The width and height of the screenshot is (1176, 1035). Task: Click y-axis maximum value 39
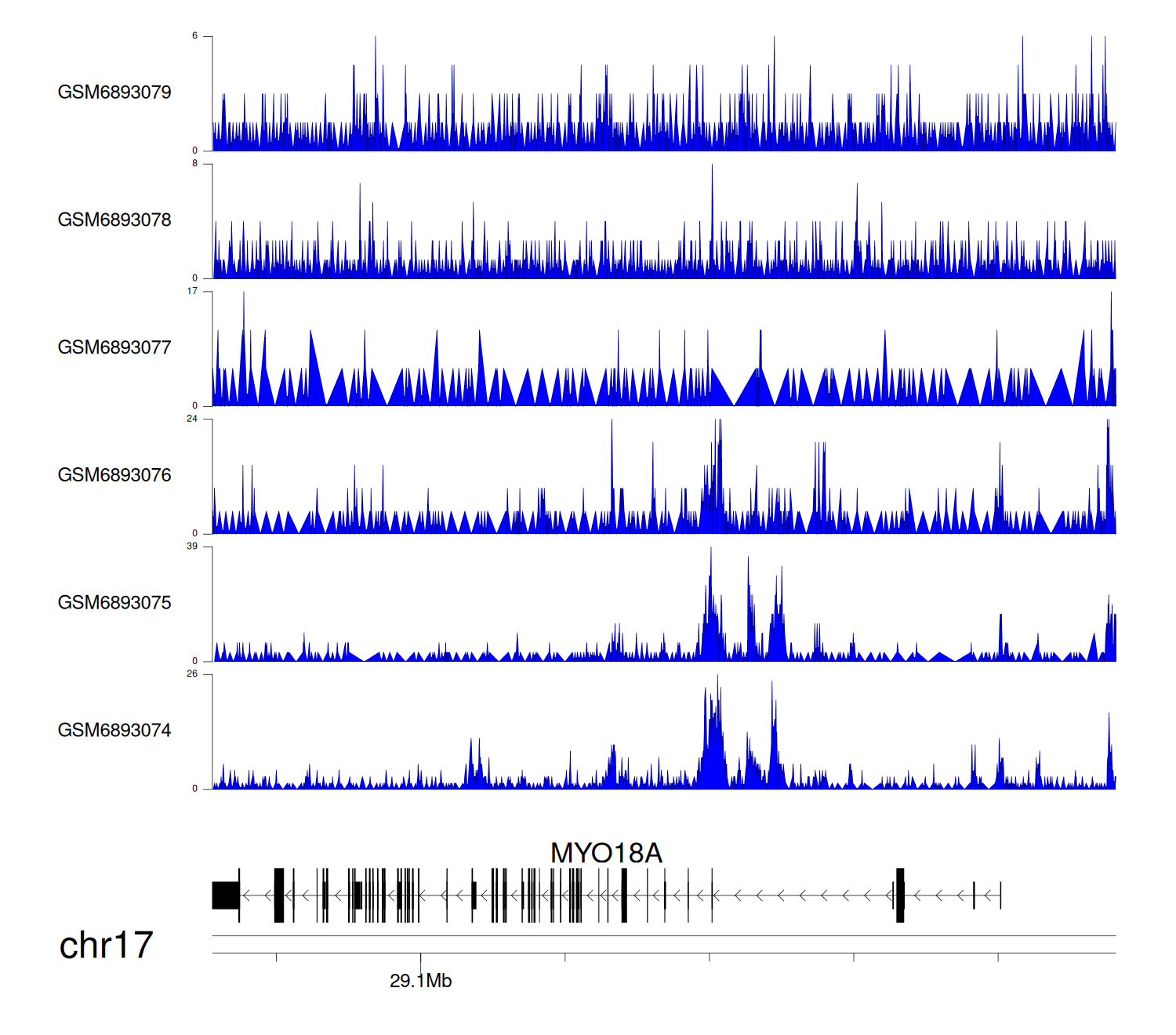pyautogui.click(x=192, y=547)
